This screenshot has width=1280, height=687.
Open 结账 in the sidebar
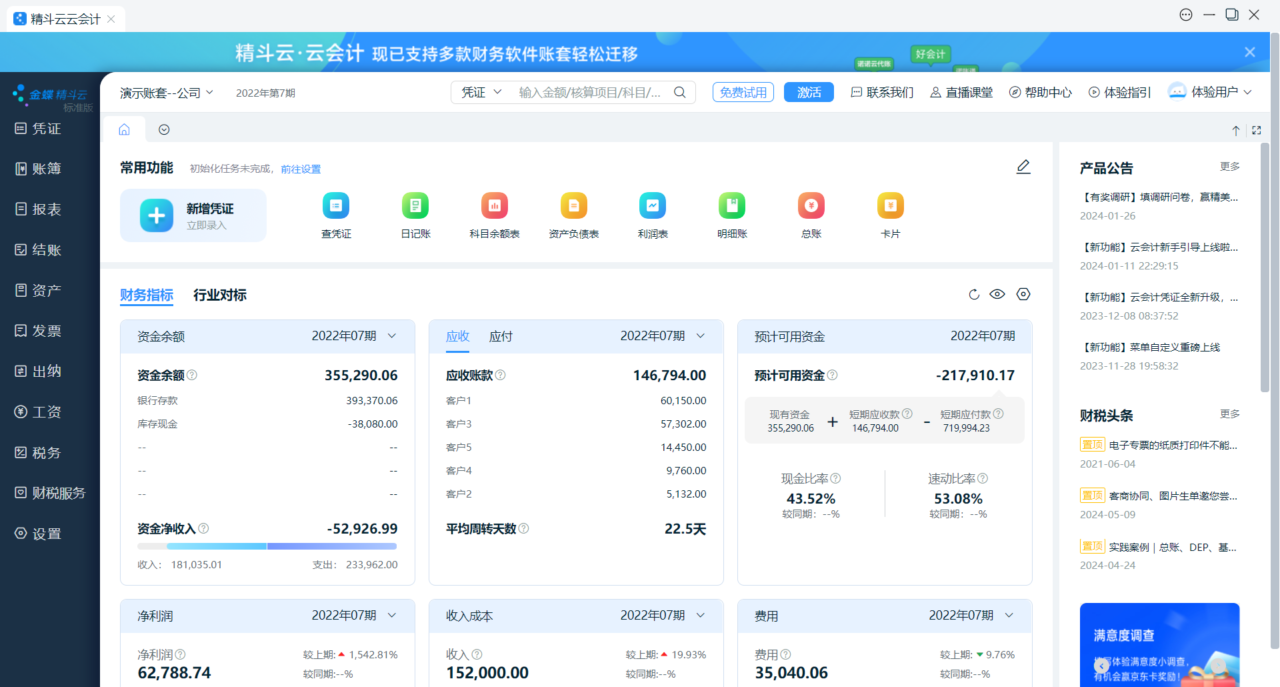point(38,250)
